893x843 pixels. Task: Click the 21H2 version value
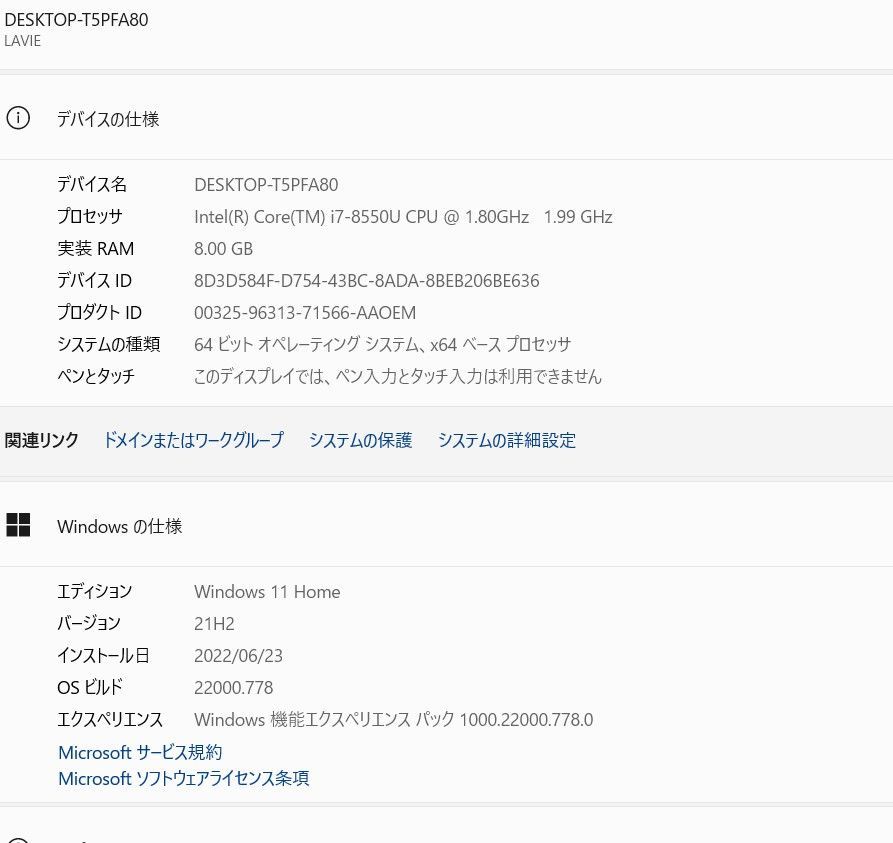(214, 623)
